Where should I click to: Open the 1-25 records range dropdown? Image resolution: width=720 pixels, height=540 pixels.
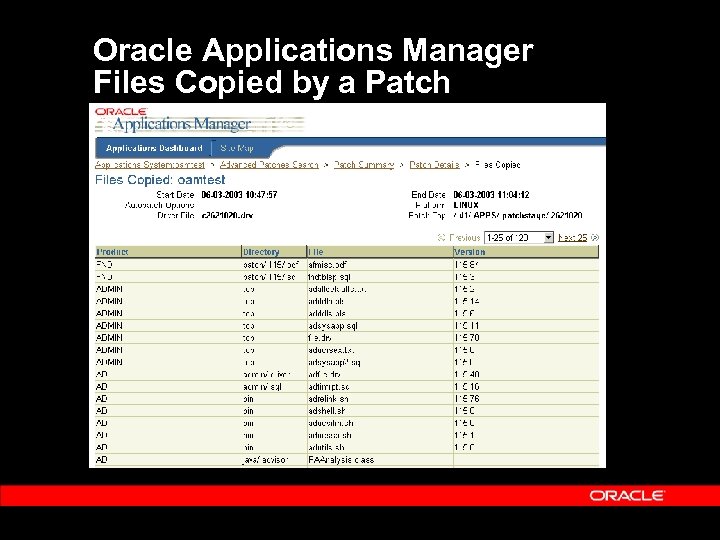pyautogui.click(x=519, y=237)
